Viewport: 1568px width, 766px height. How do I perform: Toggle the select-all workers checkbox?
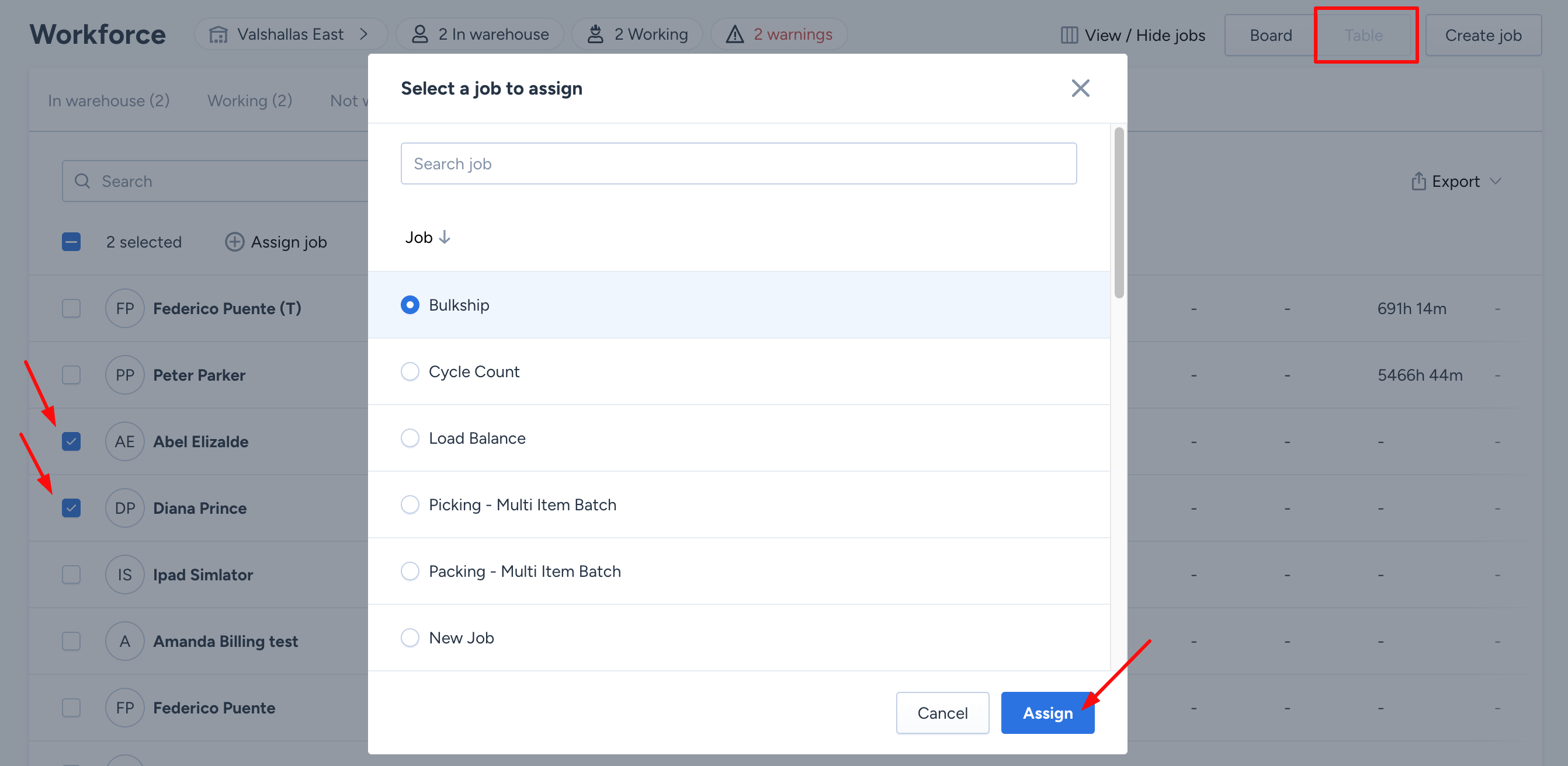71,242
